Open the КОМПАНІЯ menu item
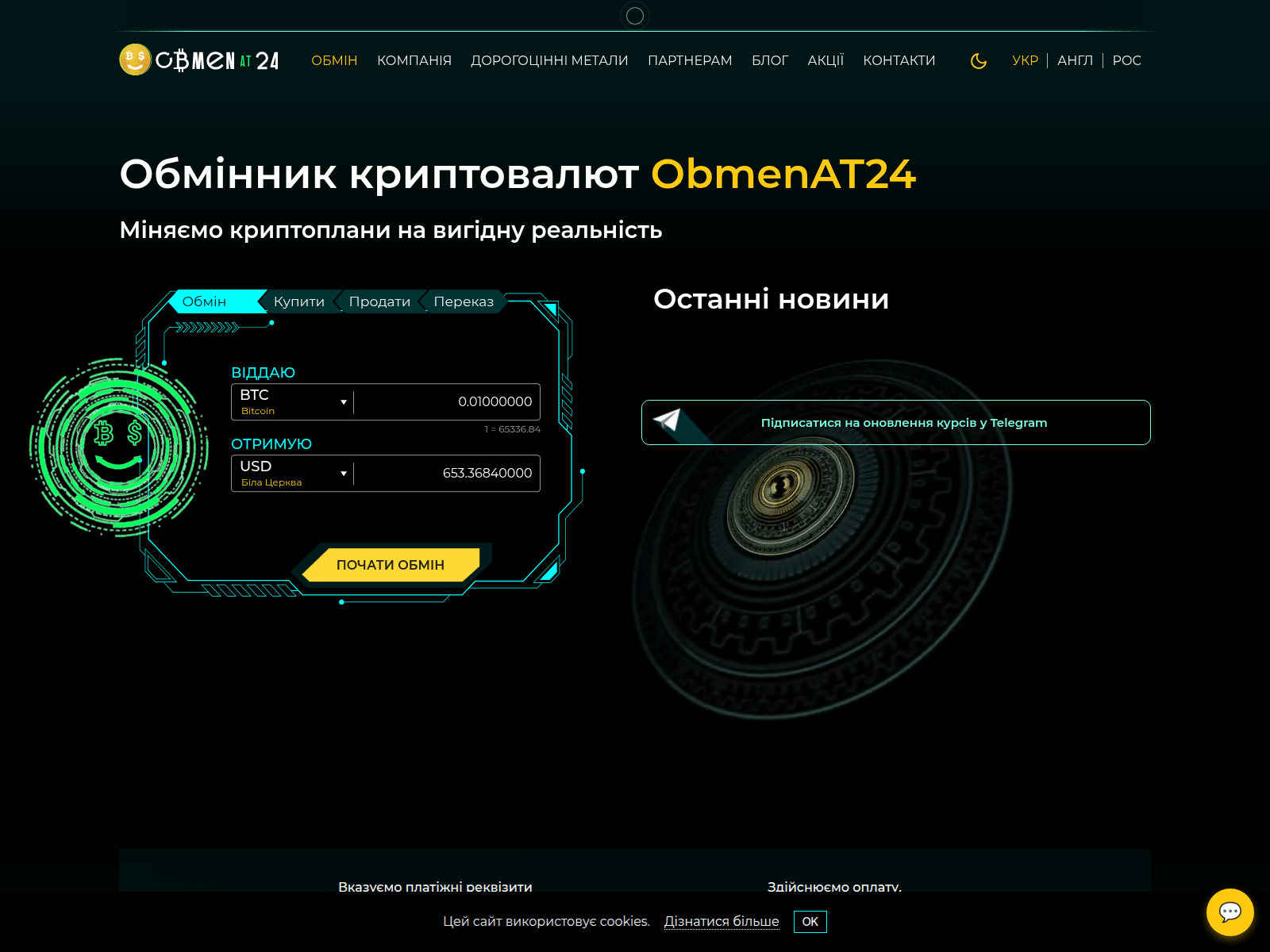Image resolution: width=1270 pixels, height=952 pixels. (414, 60)
